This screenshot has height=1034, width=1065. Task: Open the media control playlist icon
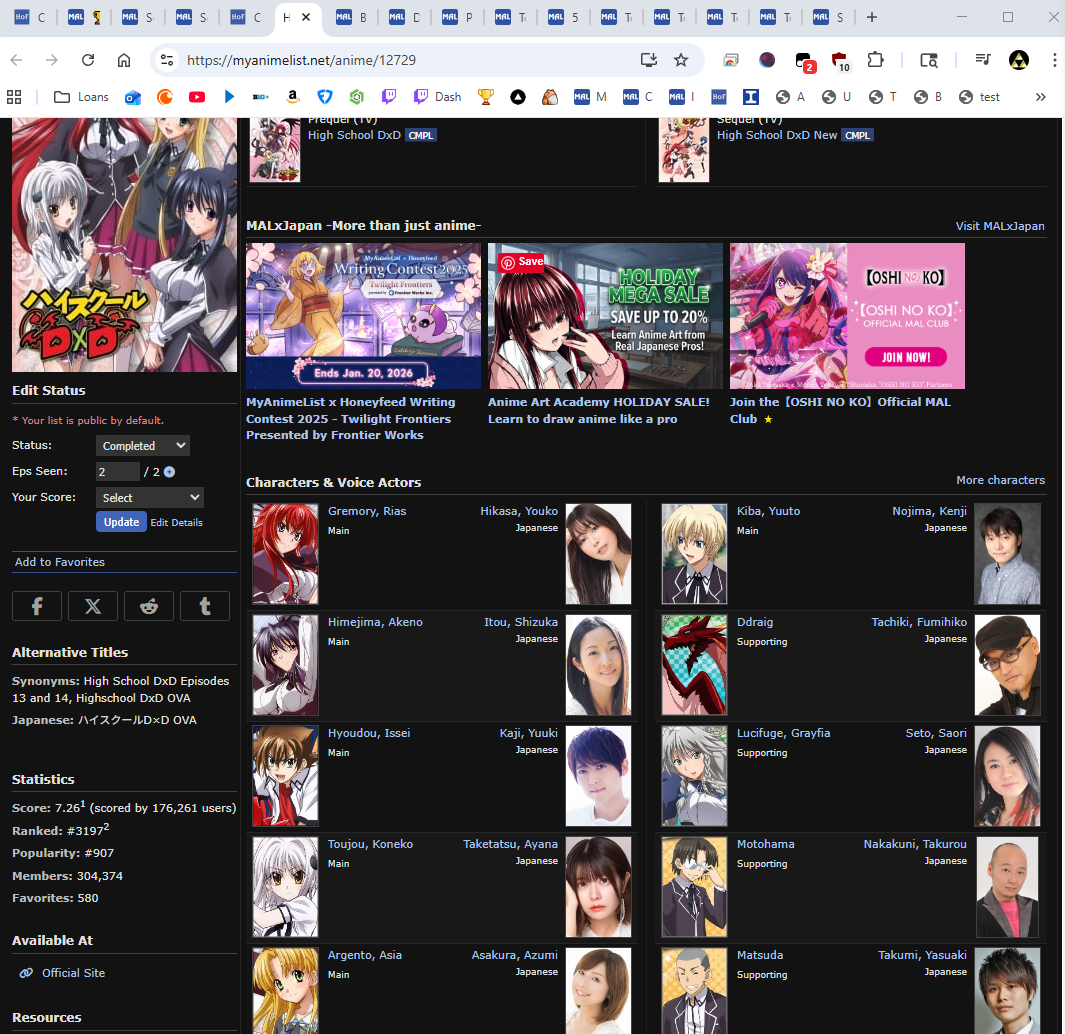(982, 60)
